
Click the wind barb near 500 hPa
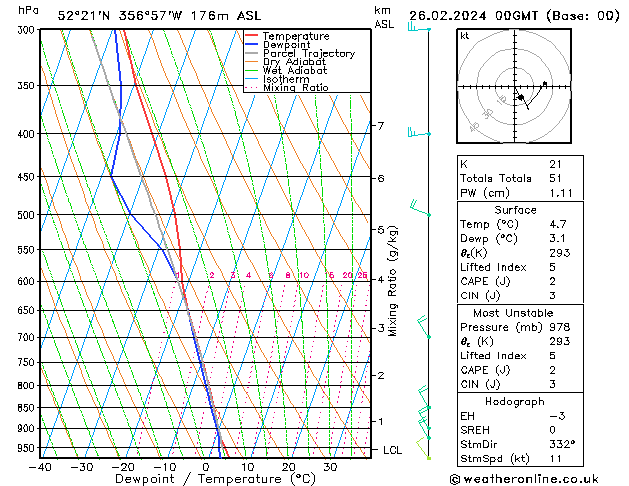tap(420, 209)
